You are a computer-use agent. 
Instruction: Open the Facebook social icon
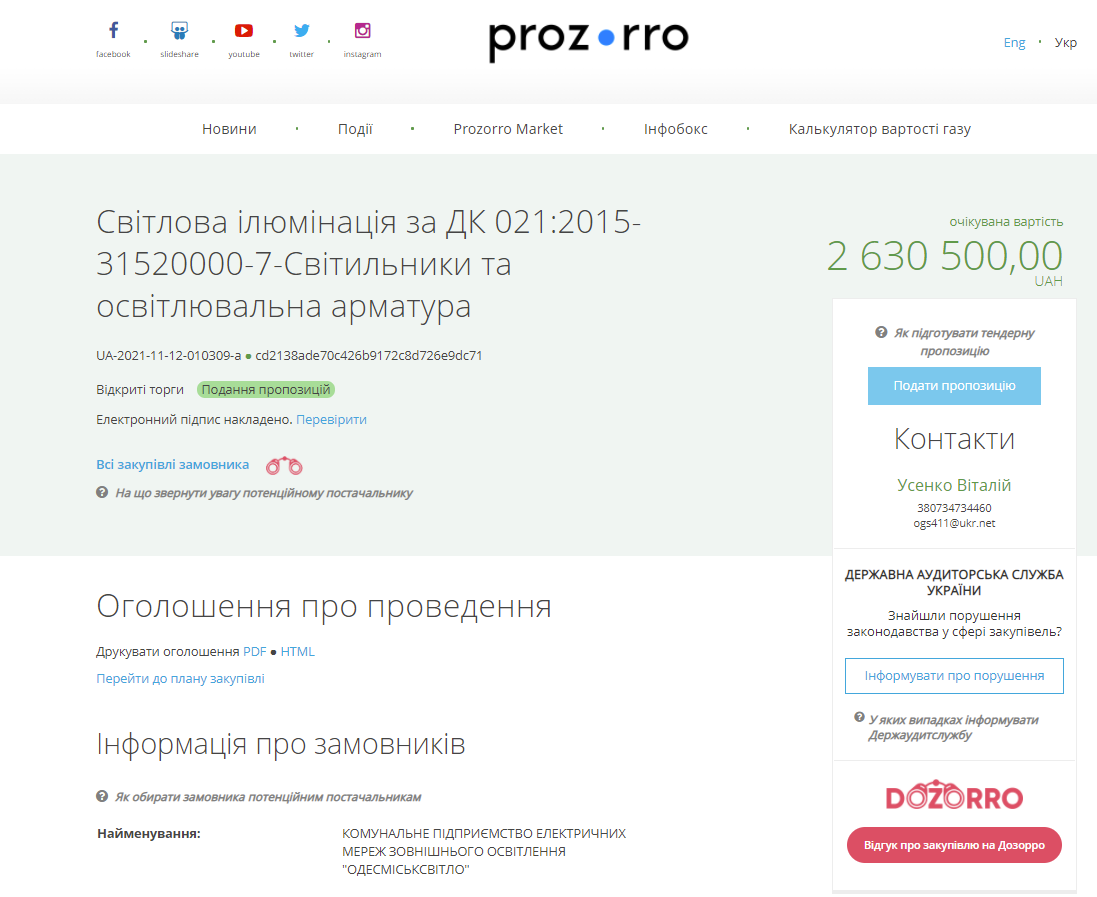point(113,31)
